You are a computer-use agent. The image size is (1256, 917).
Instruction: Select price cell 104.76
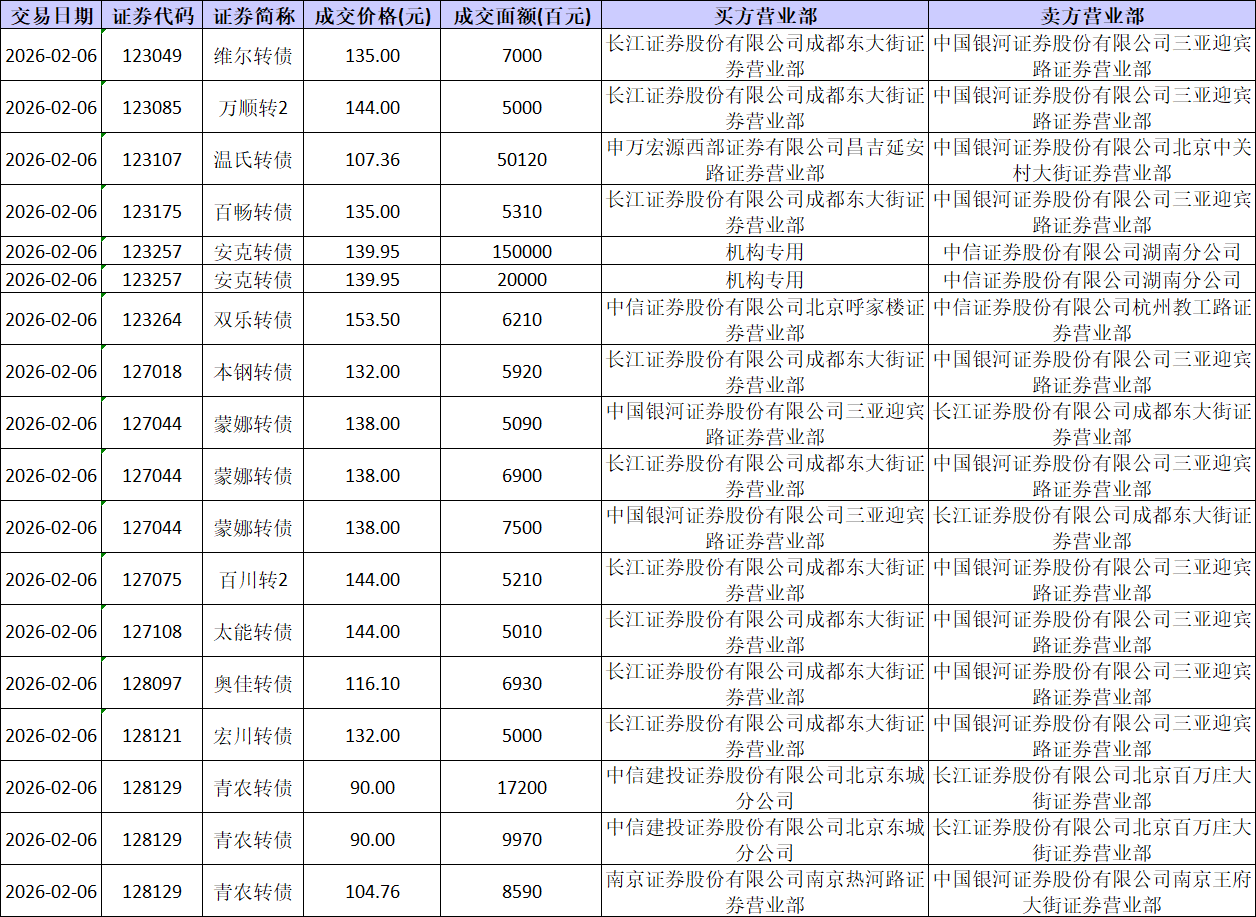pos(372,892)
